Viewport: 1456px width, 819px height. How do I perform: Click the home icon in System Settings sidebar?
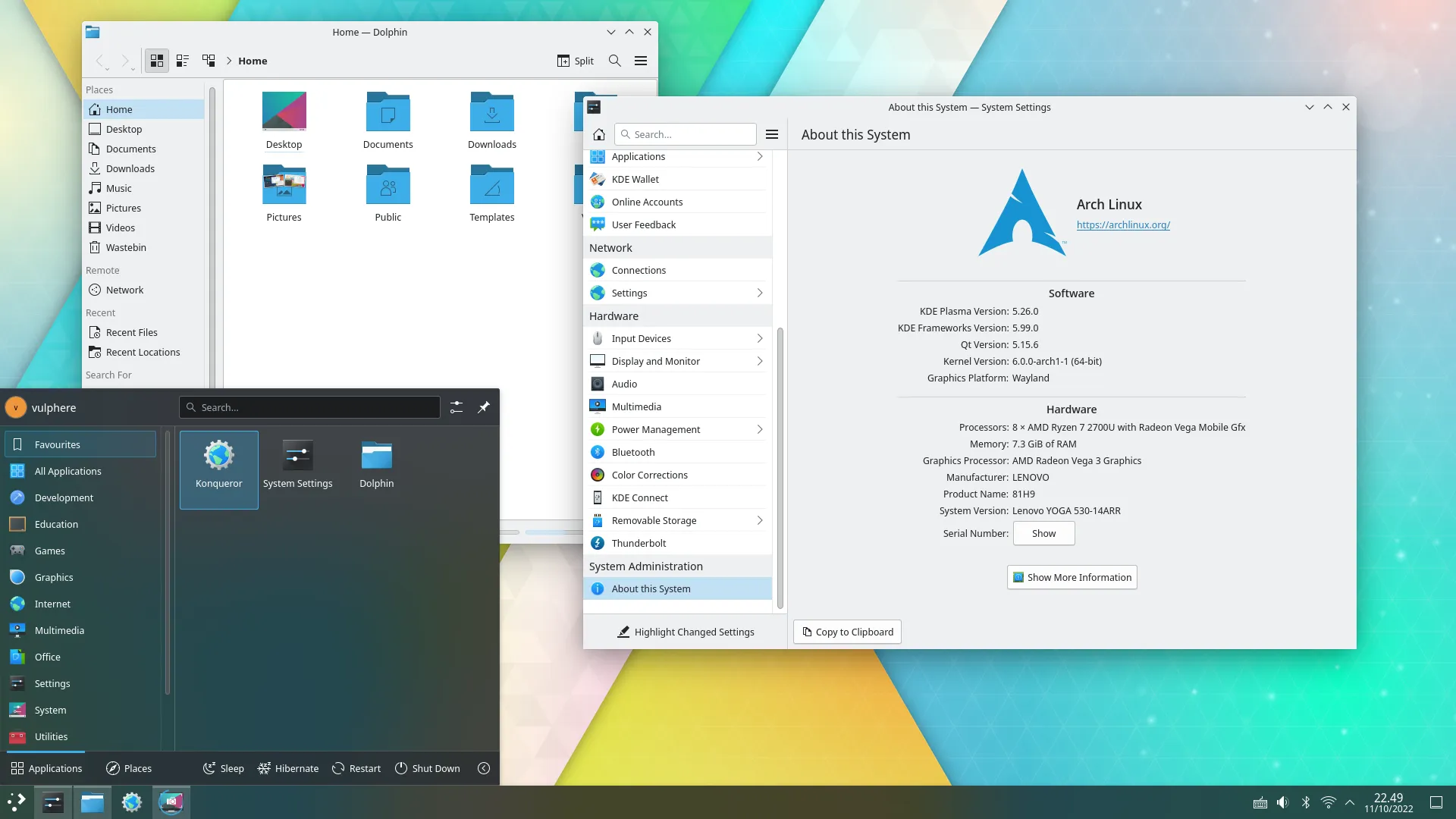click(x=598, y=134)
